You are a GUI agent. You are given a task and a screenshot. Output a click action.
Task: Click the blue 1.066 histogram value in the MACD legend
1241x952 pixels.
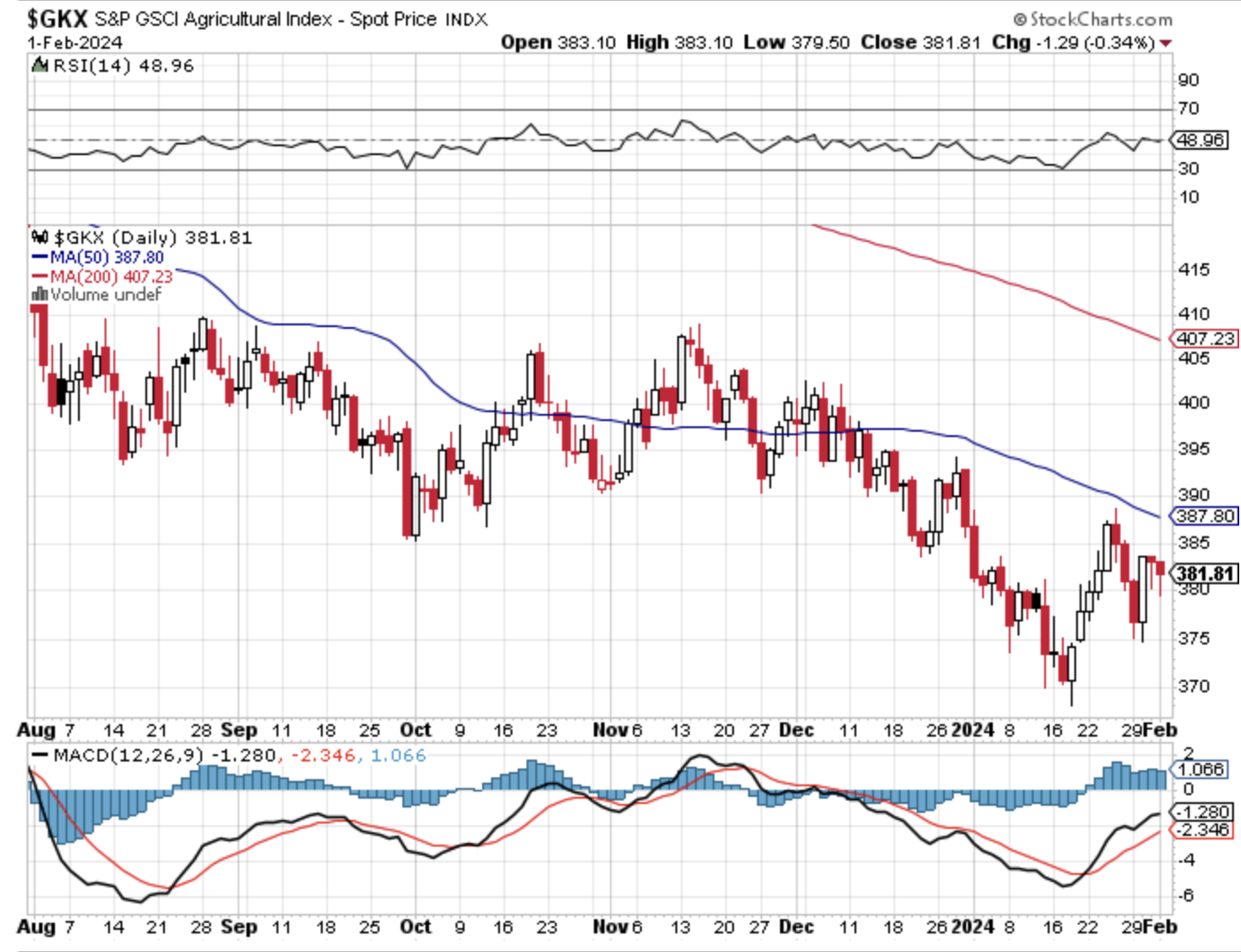(398, 755)
